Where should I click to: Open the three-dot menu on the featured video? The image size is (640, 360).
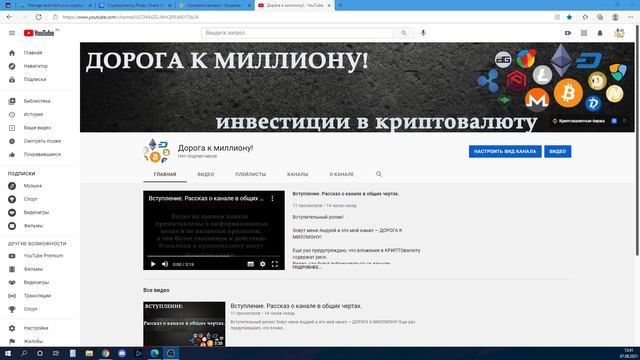pos(272,198)
